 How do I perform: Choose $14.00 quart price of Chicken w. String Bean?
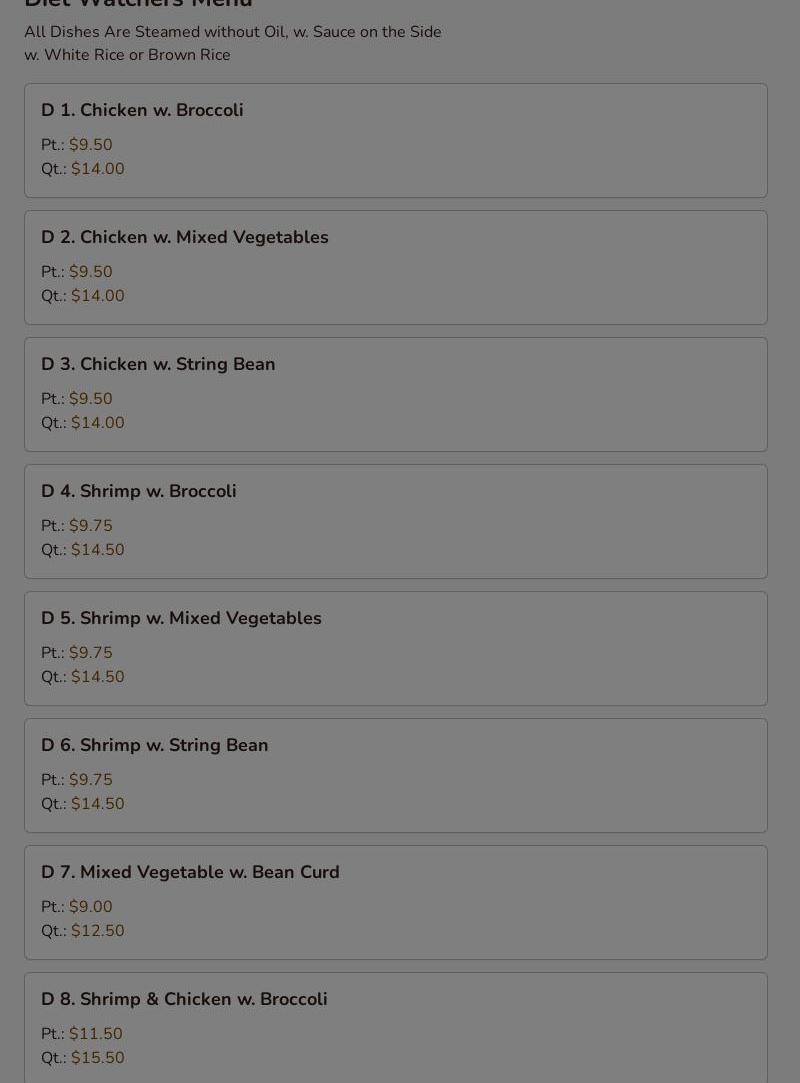click(97, 423)
